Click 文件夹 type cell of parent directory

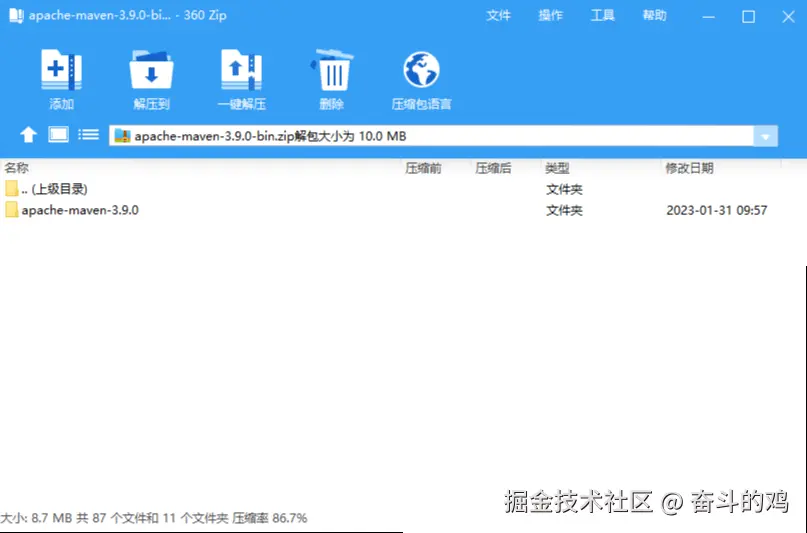[x=564, y=189]
